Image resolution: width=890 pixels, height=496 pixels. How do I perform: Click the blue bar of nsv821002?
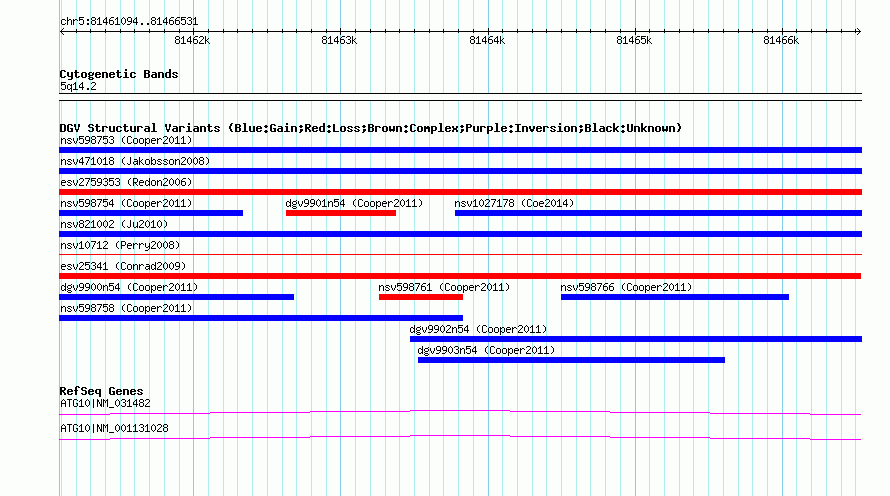click(x=460, y=234)
